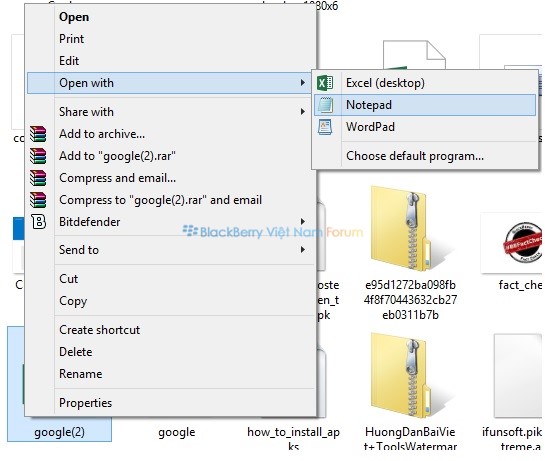
Task: Choose Properties from the context menu
Action: pyautogui.click(x=86, y=403)
